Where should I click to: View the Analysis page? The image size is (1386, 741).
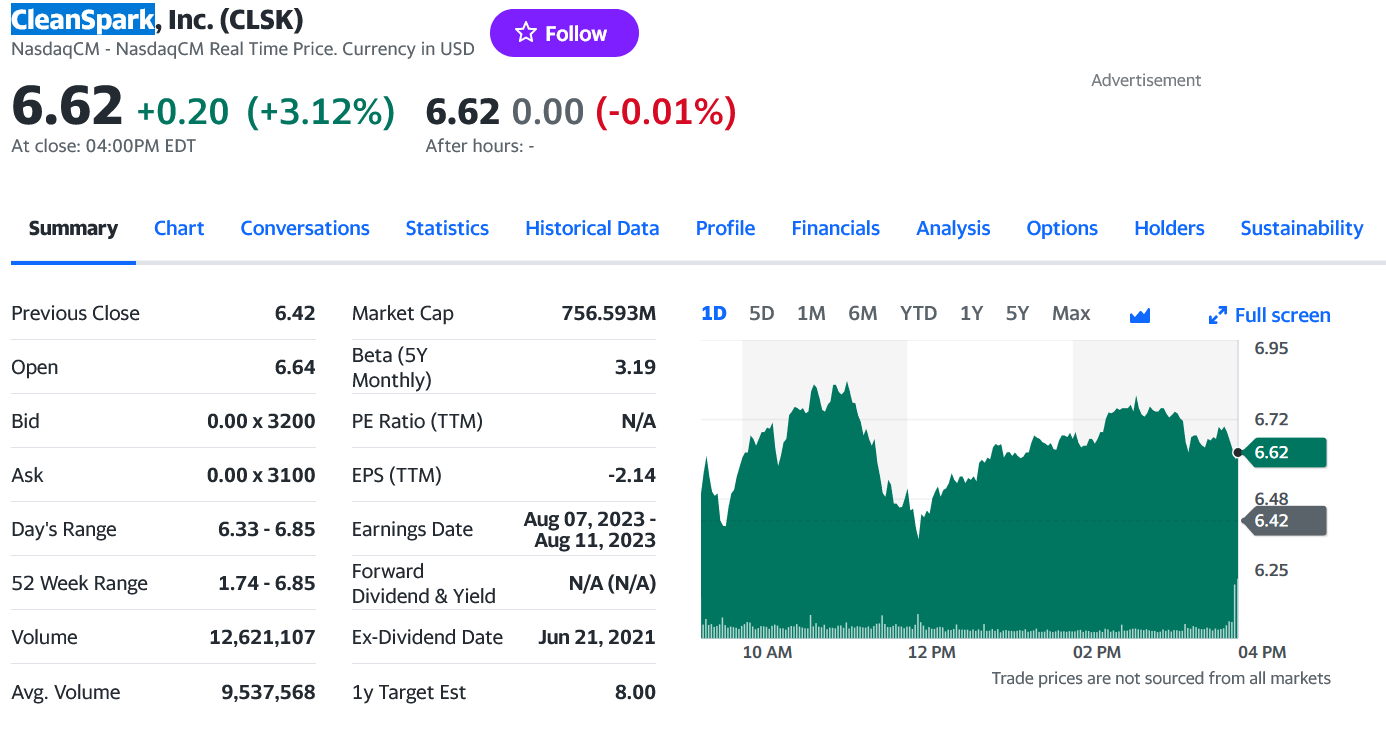click(x=952, y=228)
